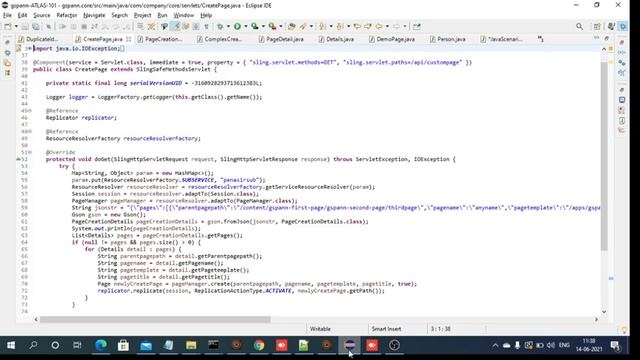The width and height of the screenshot is (640, 360).
Task: Open the Search menu
Action: 120,15
